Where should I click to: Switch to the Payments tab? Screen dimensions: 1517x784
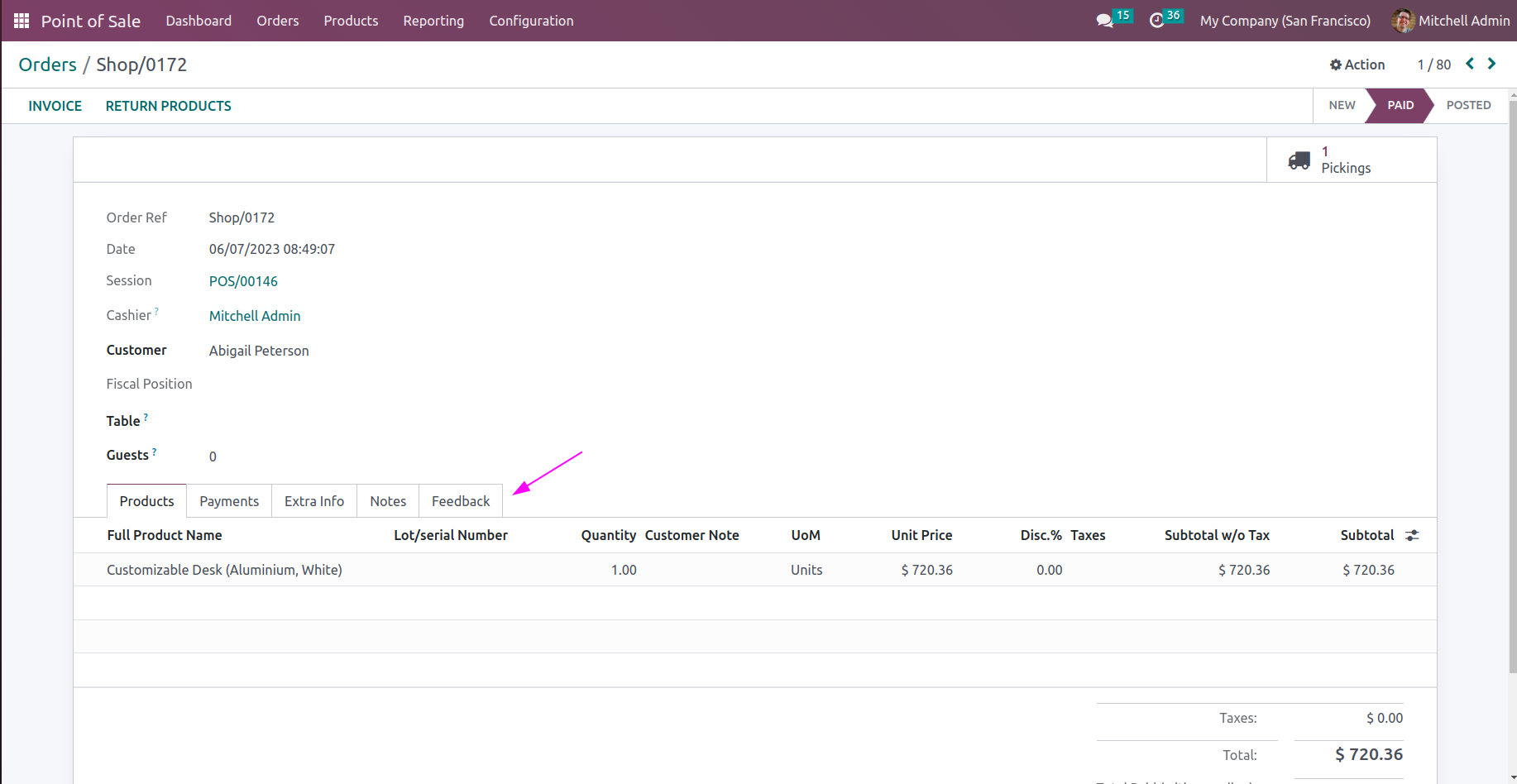[x=229, y=501]
